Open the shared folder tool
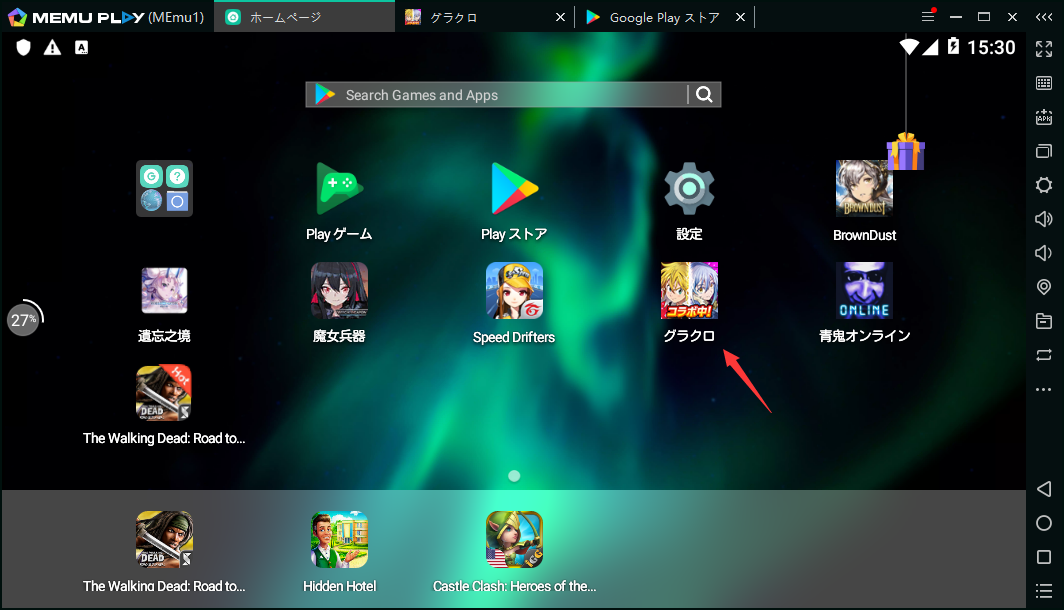Screen dimensions: 1064x610 click(x=1044, y=321)
